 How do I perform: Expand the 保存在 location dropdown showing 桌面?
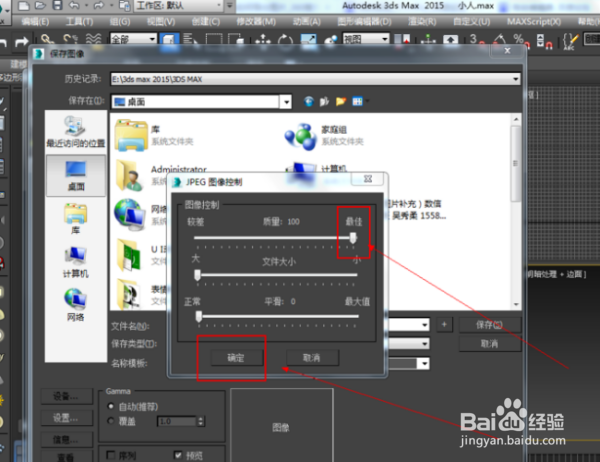coord(286,102)
